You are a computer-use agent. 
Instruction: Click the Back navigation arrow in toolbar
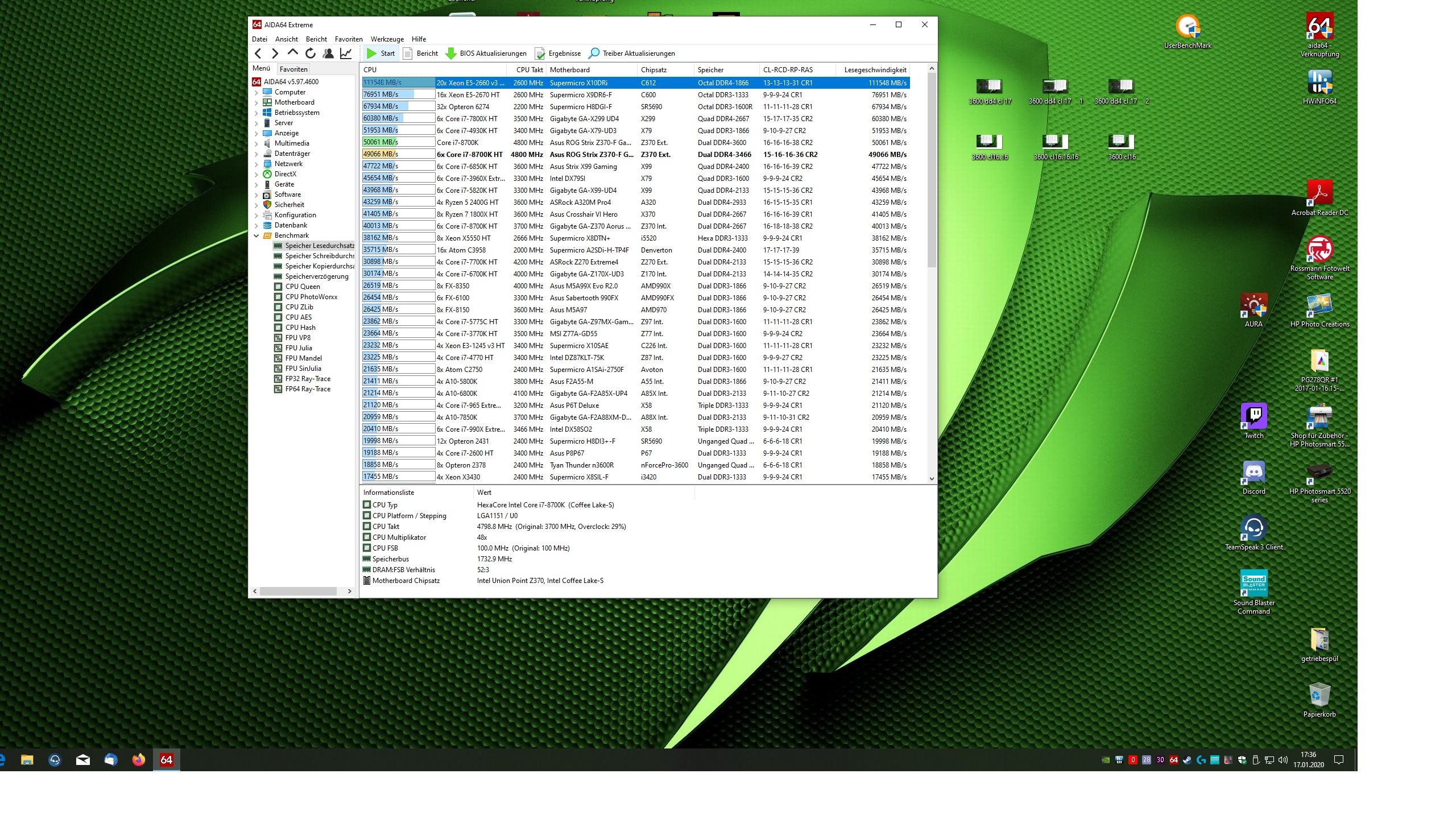[258, 53]
